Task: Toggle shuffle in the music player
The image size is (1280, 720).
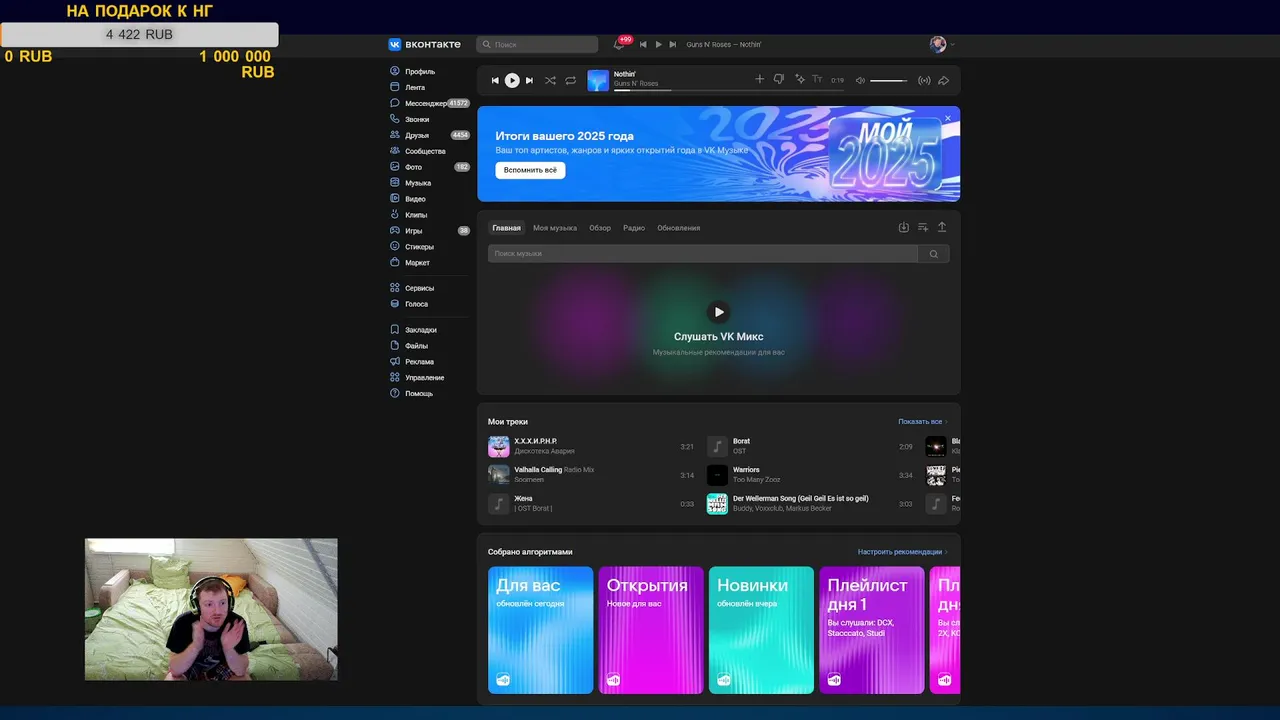Action: coord(550,80)
